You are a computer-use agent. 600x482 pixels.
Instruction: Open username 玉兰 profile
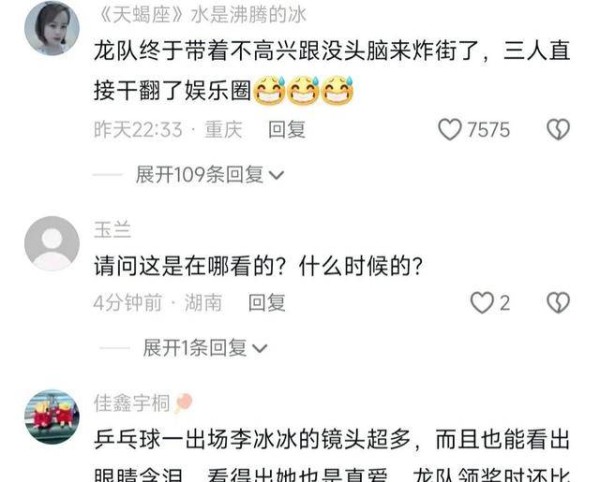tap(112, 230)
